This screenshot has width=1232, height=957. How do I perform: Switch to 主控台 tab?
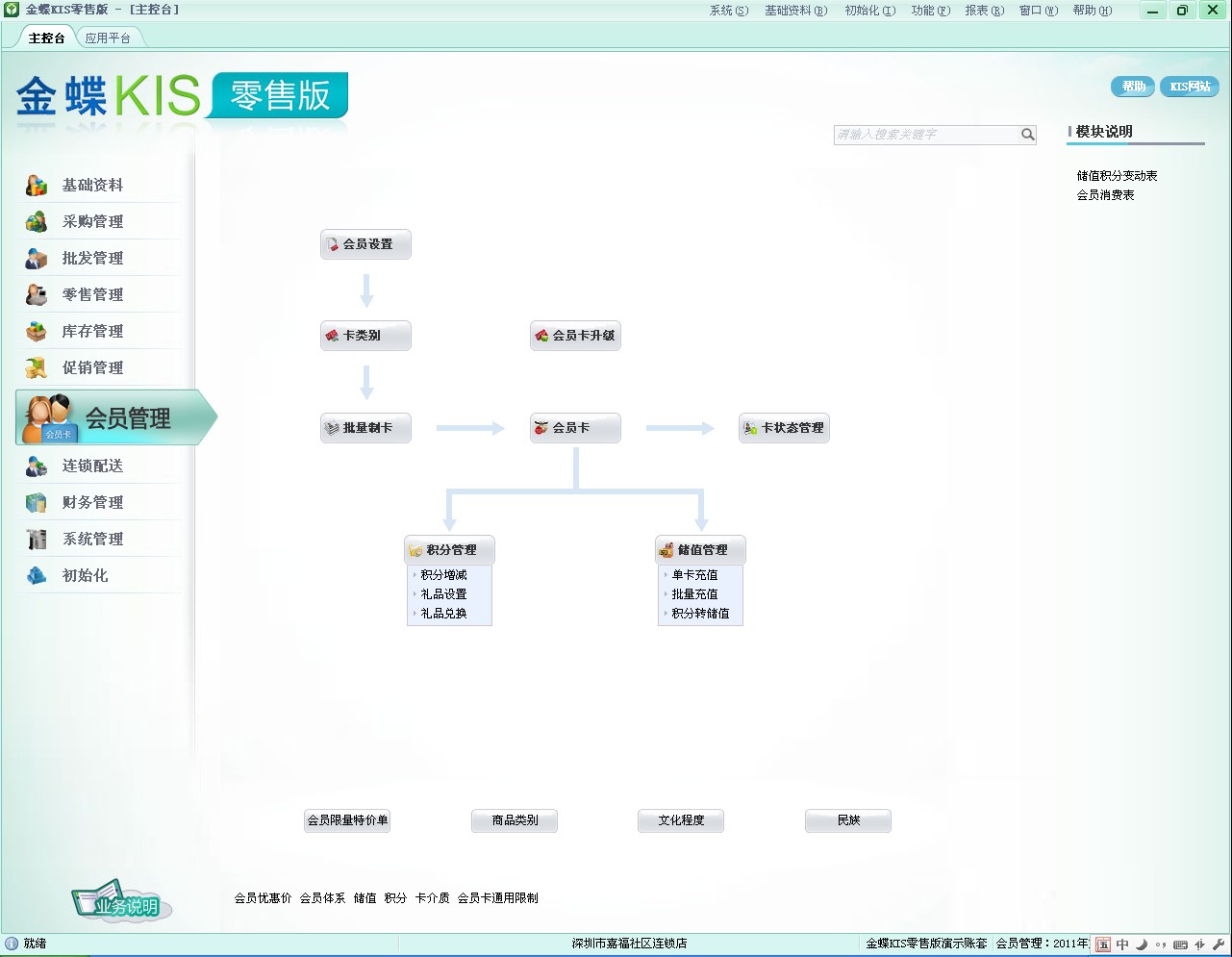click(x=46, y=38)
